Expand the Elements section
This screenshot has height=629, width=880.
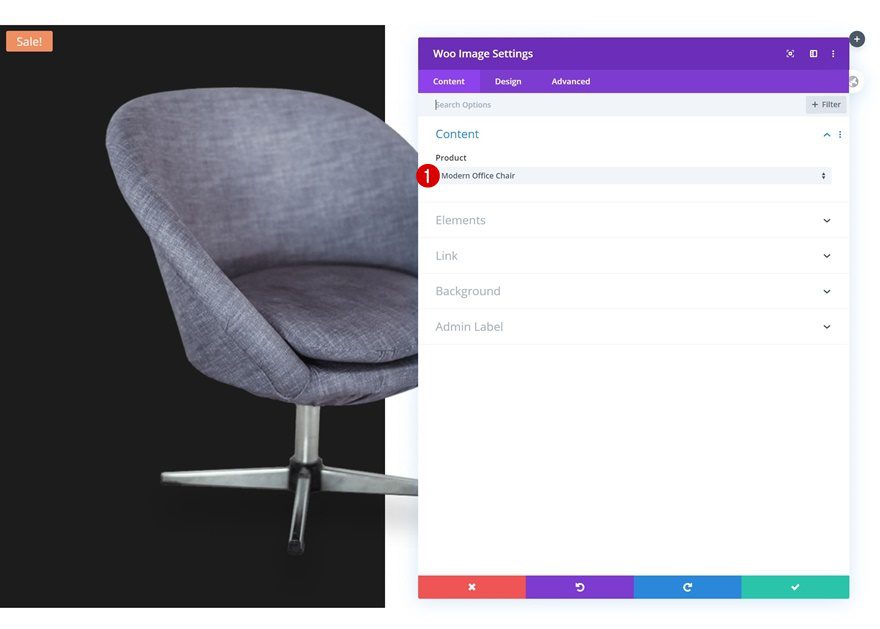(633, 221)
